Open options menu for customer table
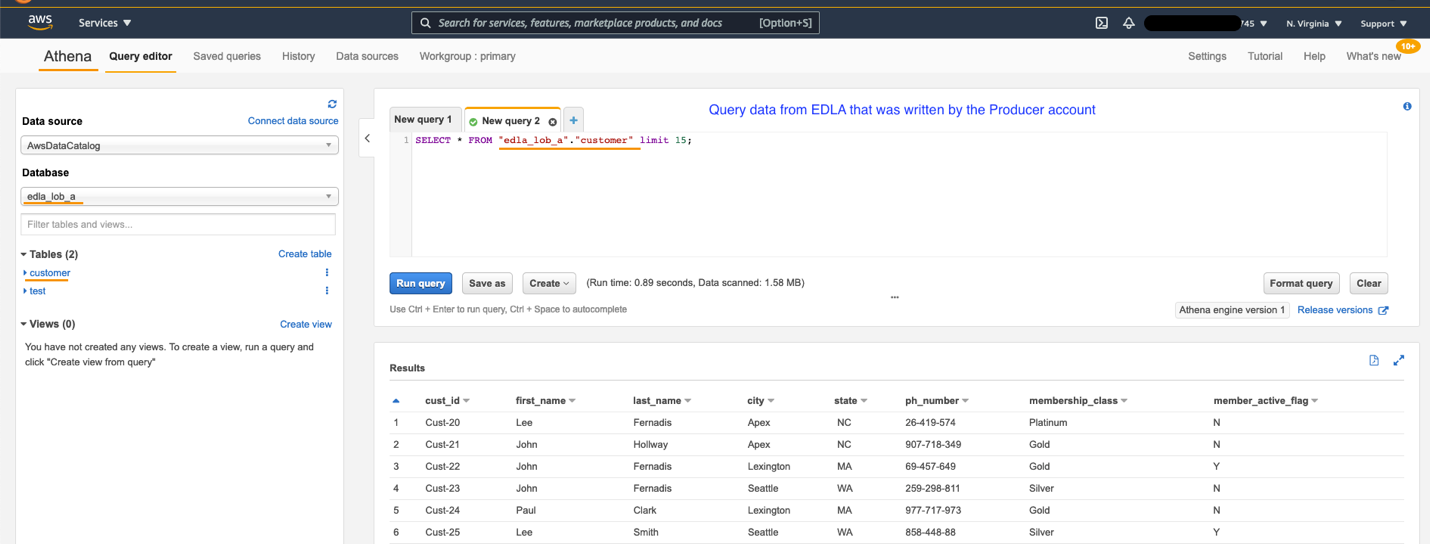The height and width of the screenshot is (544, 1430). [x=327, y=273]
